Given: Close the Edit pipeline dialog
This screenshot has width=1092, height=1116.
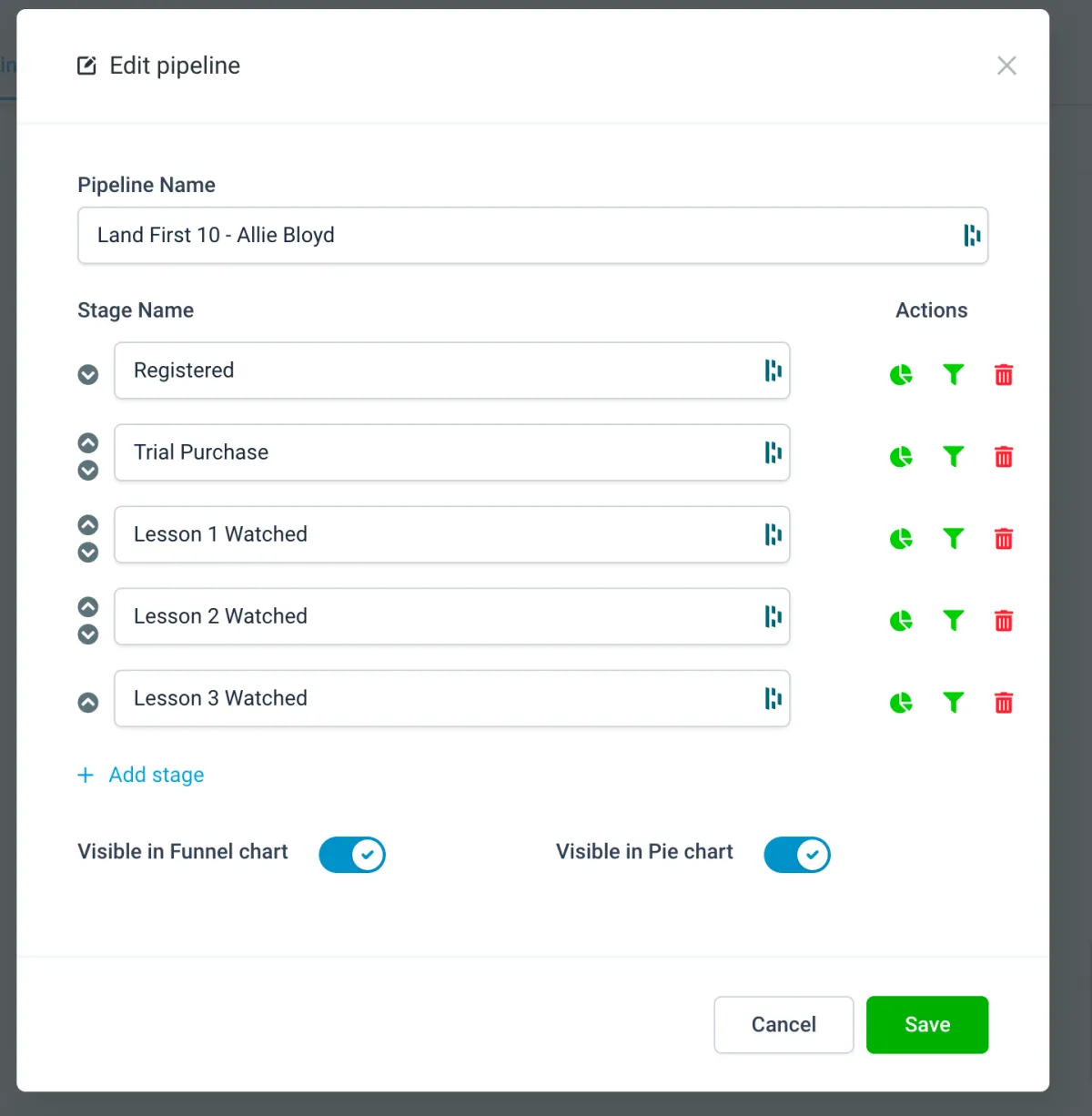Looking at the screenshot, I should click(1006, 66).
